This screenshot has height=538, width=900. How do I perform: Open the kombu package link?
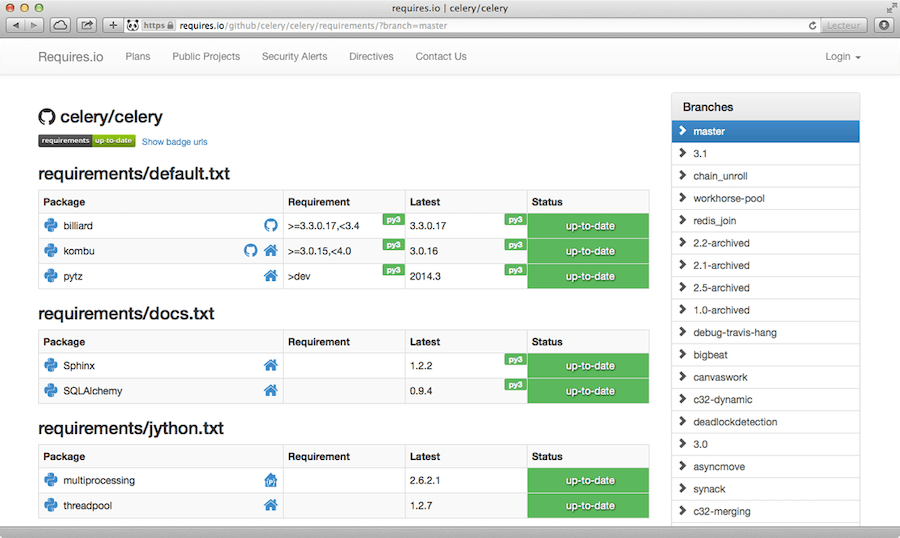[x=79, y=250]
